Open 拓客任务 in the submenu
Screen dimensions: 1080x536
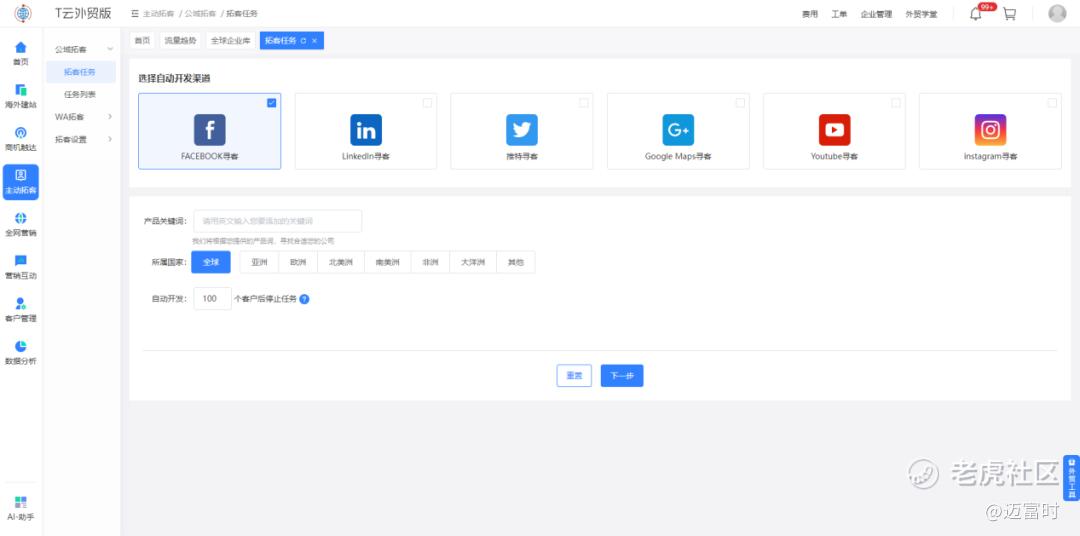[x=80, y=72]
